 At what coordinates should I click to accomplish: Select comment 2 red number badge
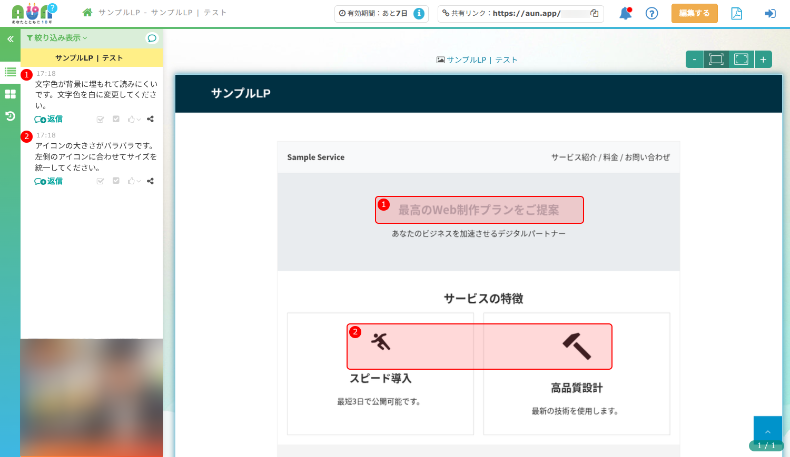tap(27, 137)
